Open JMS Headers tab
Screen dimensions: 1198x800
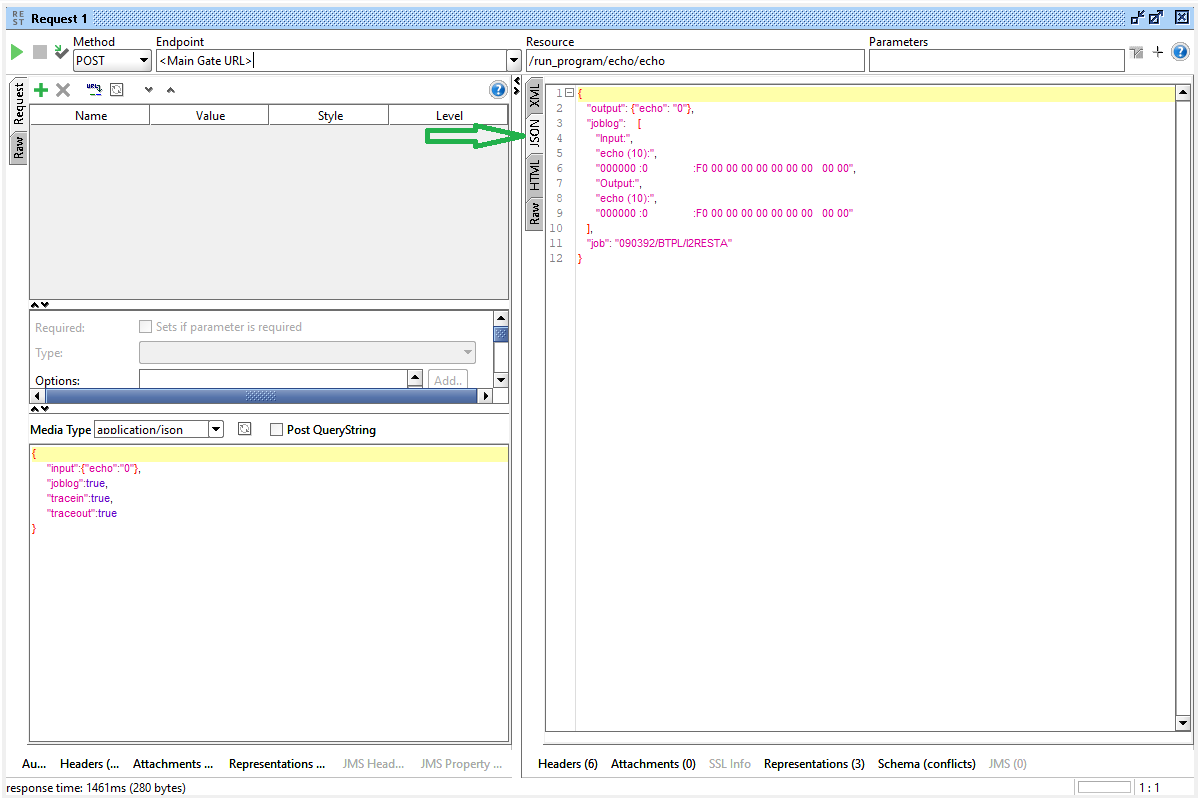pyautogui.click(x=373, y=763)
